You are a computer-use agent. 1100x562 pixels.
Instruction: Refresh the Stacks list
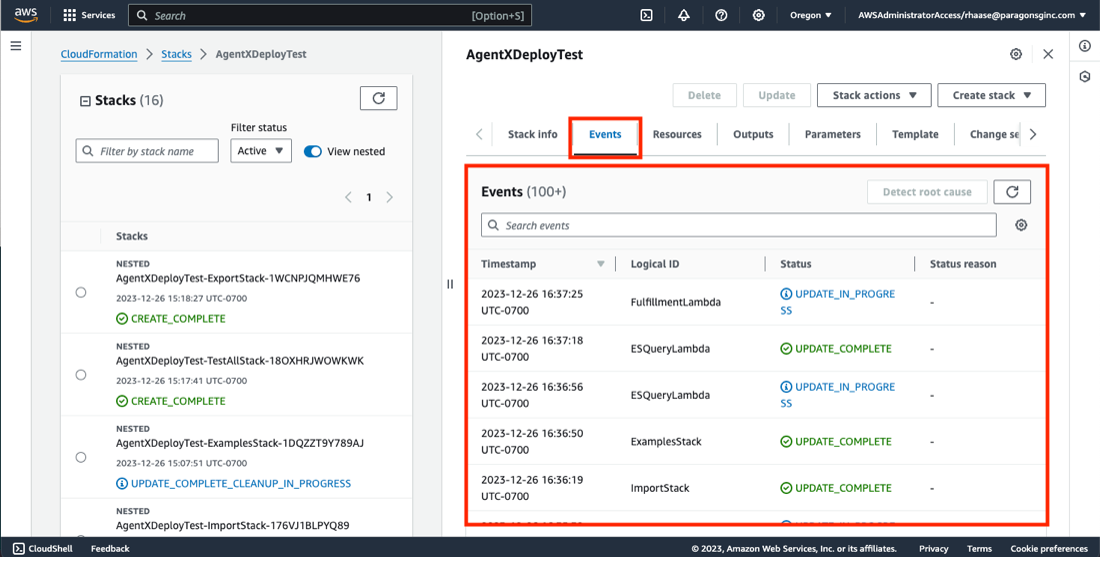379,98
